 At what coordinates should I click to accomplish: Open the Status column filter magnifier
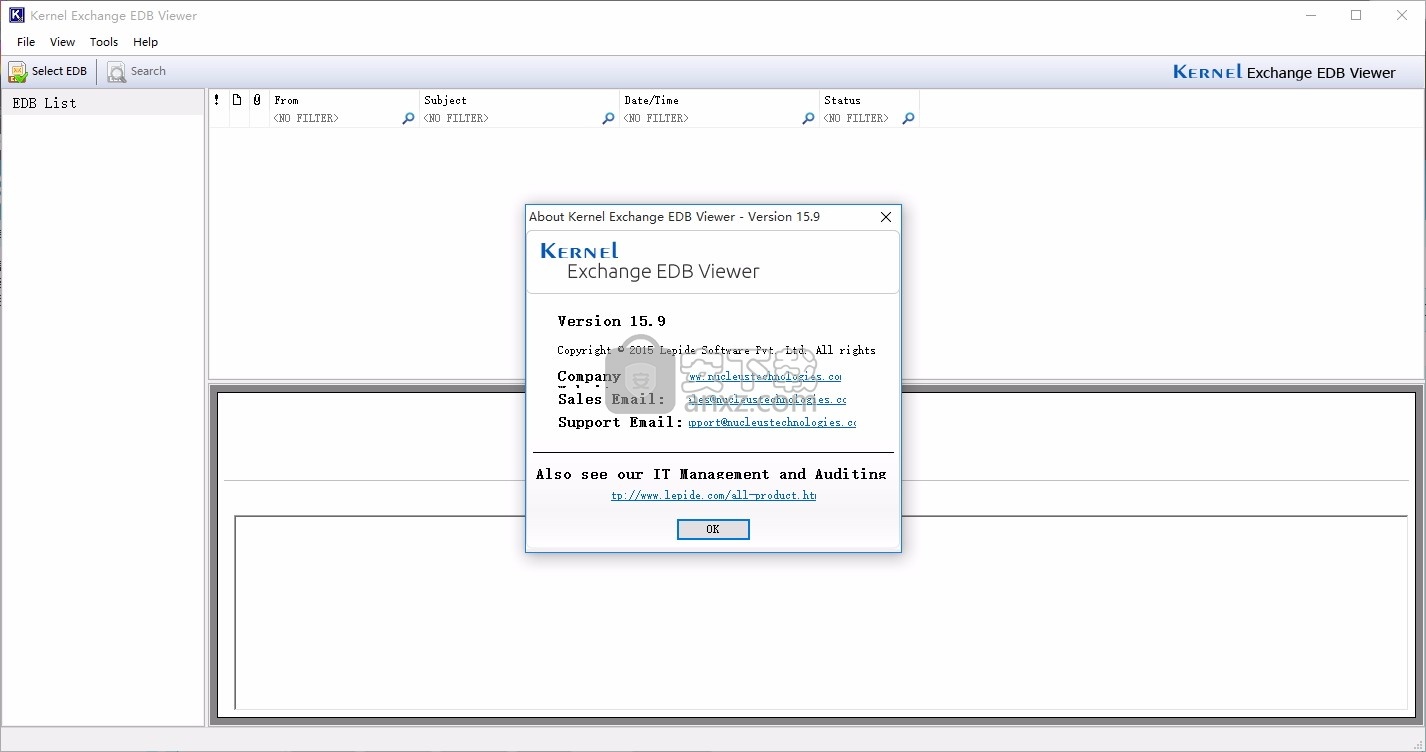(908, 118)
